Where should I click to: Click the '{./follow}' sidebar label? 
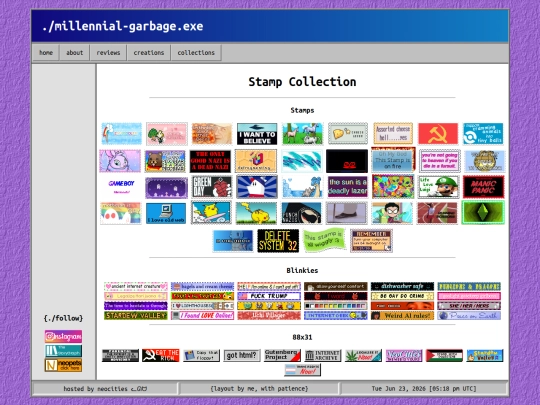point(63,318)
